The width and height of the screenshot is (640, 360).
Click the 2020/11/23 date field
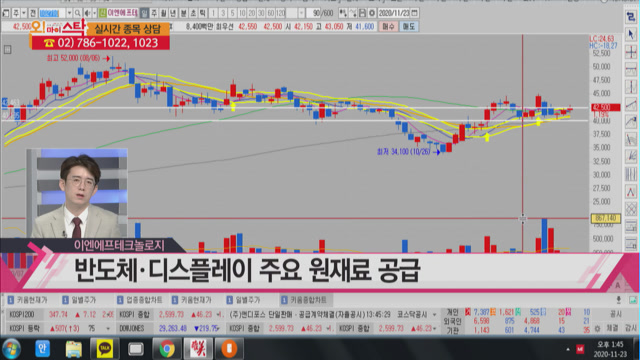click(394, 13)
